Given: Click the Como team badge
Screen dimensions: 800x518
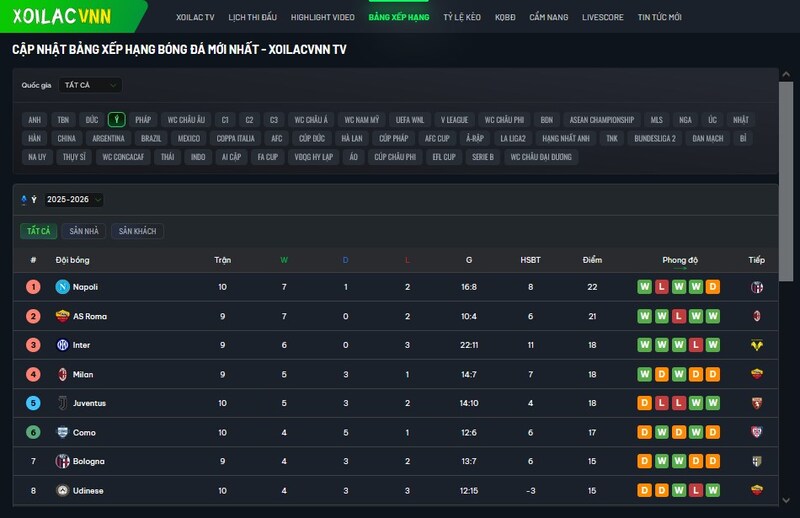Looking at the screenshot, I should click(62, 432).
